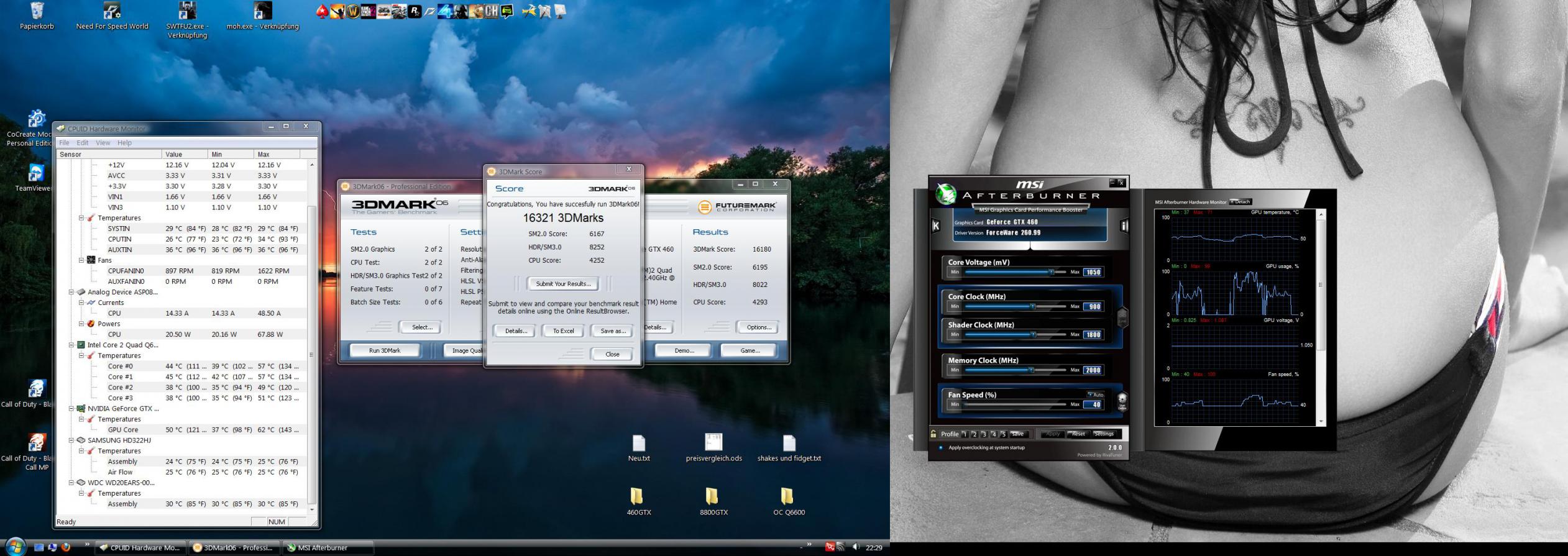Open Help menu in Hardware Monitor
The image size is (1568, 556).
click(x=124, y=143)
